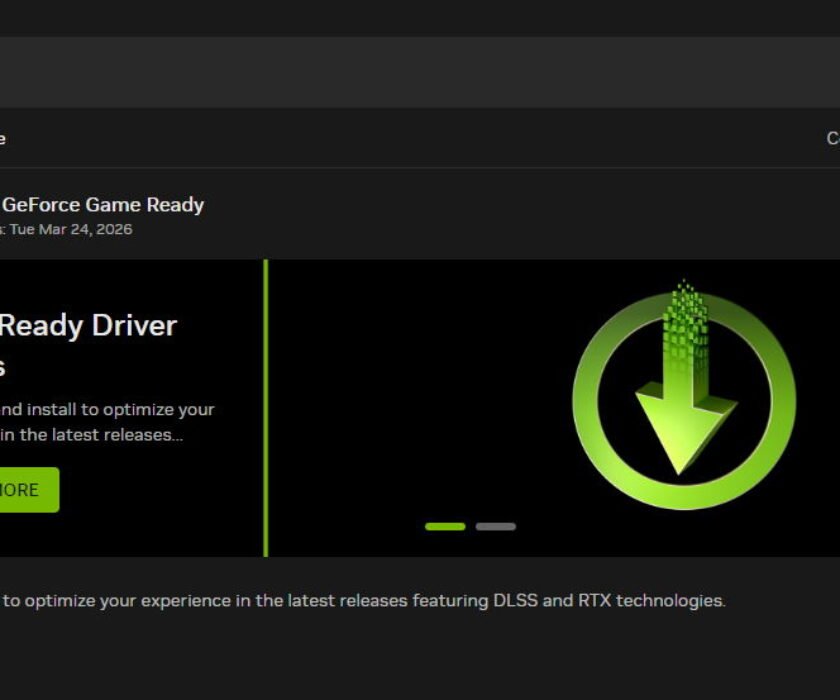
Task: Select the gray second carousel dot
Action: (496, 524)
